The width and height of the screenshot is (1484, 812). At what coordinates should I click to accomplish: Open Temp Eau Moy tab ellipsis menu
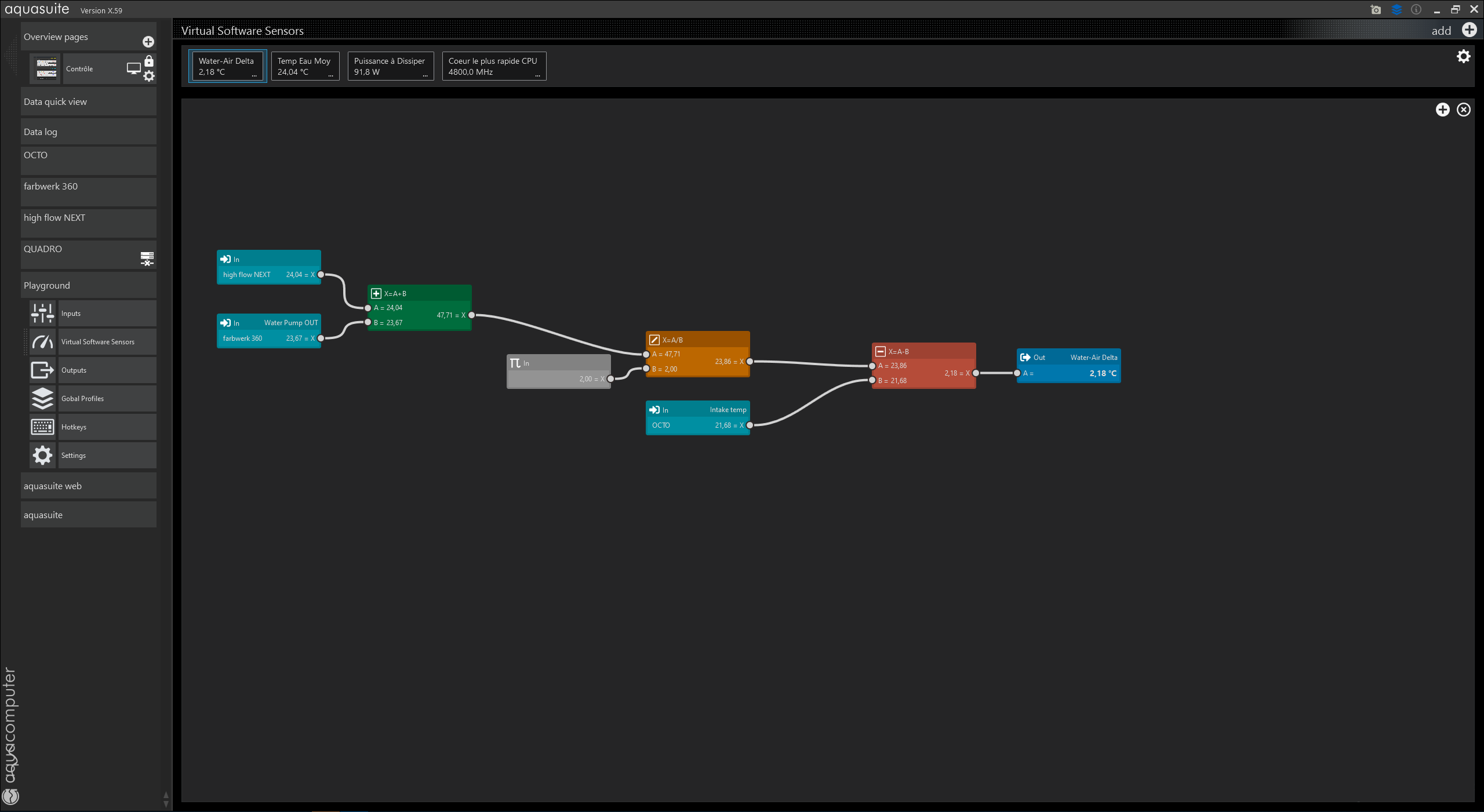(x=330, y=75)
